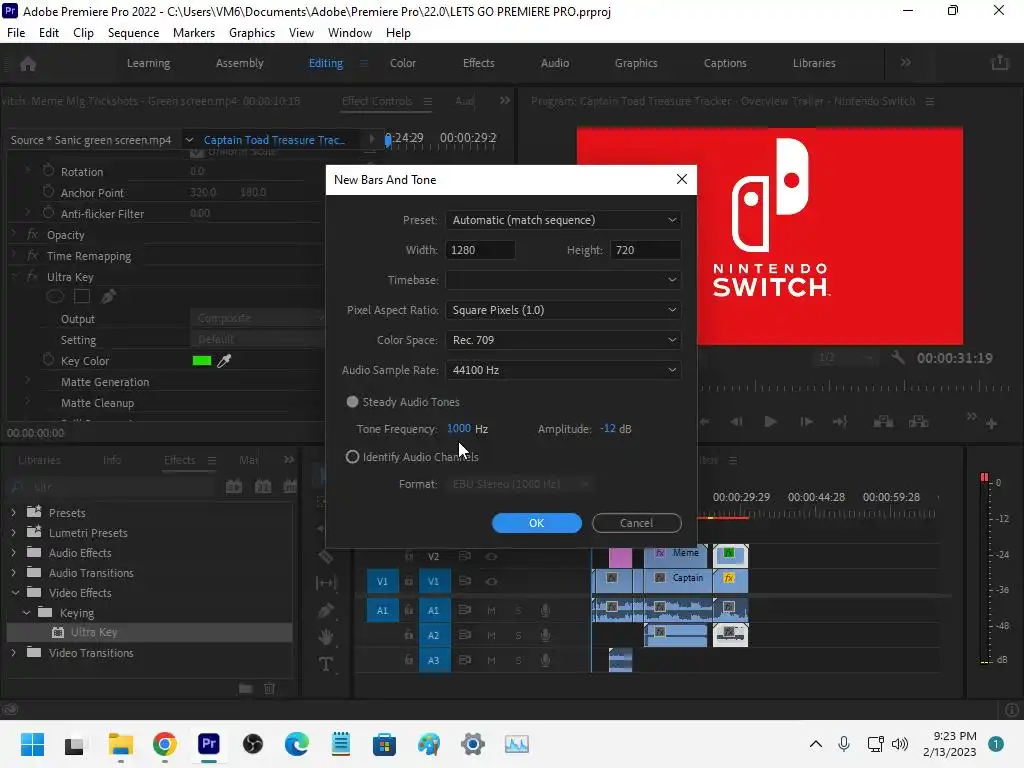Screen dimensions: 1024x768
Task: Expand the Presets folder in Effects
Action: pos(14,513)
